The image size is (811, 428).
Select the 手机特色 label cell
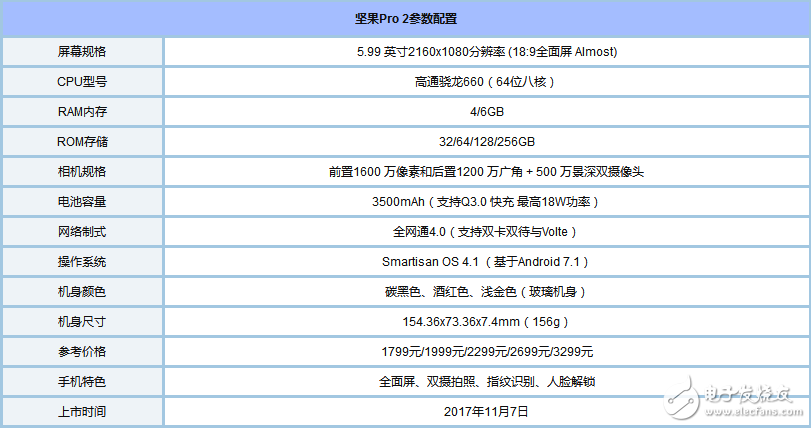pos(82,381)
